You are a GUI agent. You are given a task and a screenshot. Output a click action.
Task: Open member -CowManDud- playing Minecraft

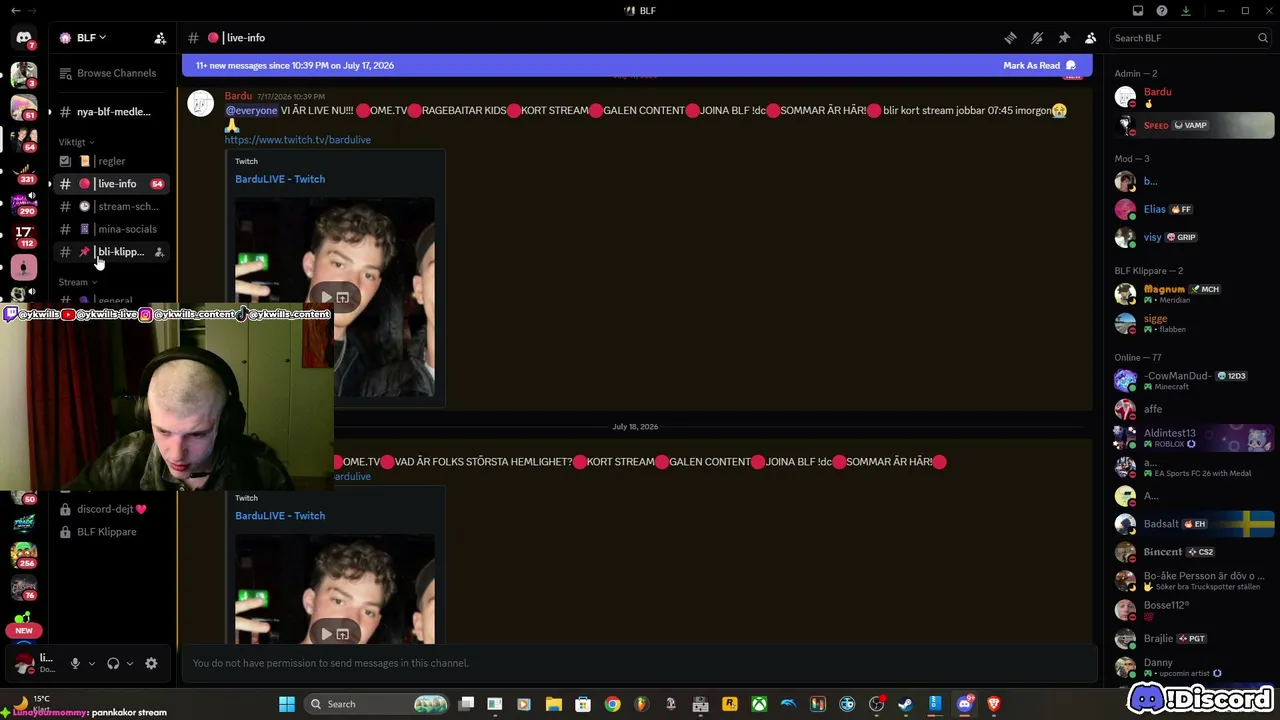tap(1194, 380)
